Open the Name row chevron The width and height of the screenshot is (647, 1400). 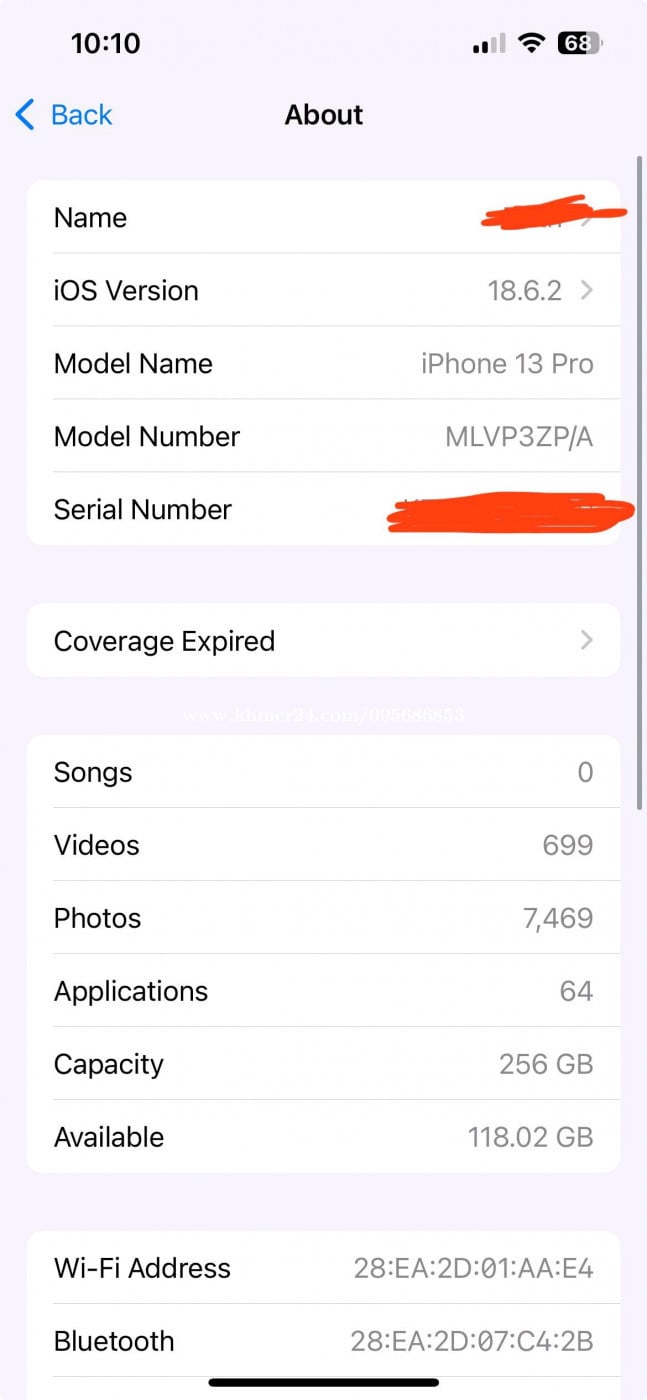click(587, 219)
